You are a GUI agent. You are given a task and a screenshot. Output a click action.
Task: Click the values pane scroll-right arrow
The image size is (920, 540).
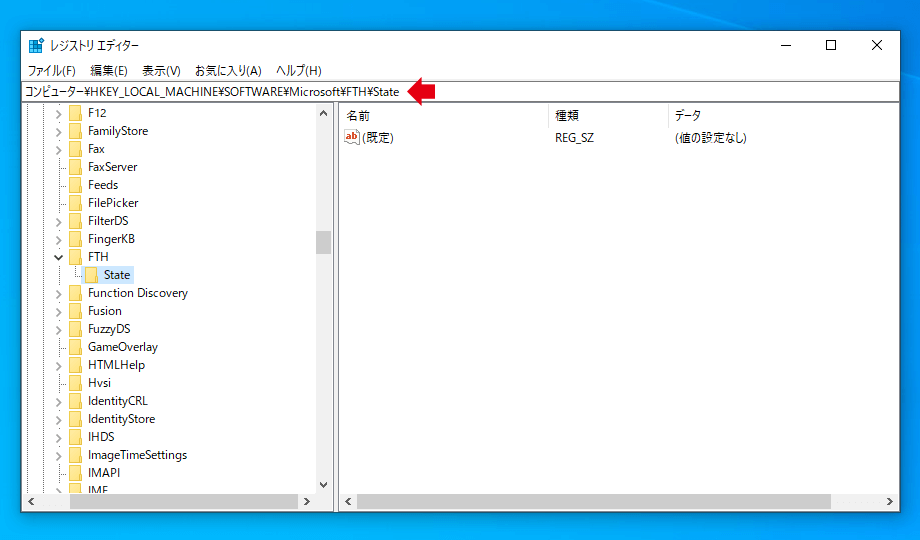tap(889, 501)
